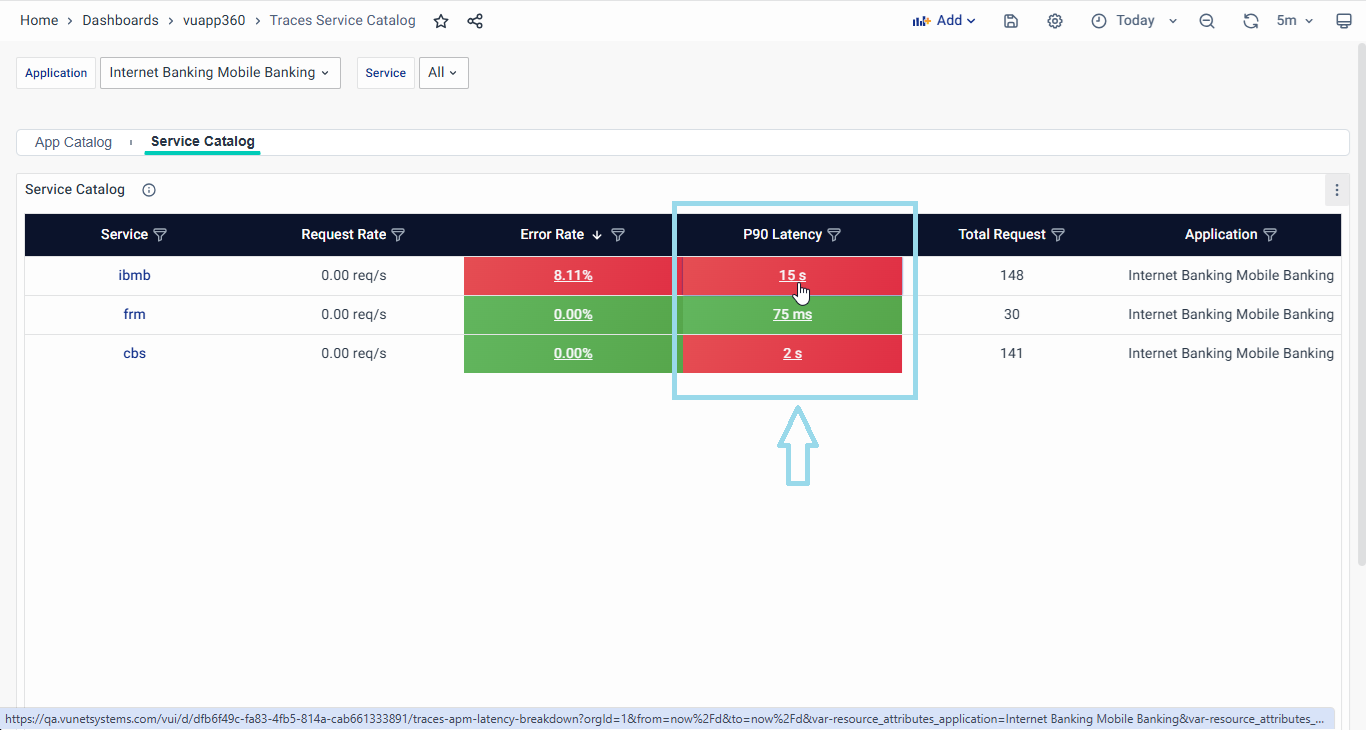Filter the Service column
This screenshot has height=730, width=1366.
[x=160, y=235]
